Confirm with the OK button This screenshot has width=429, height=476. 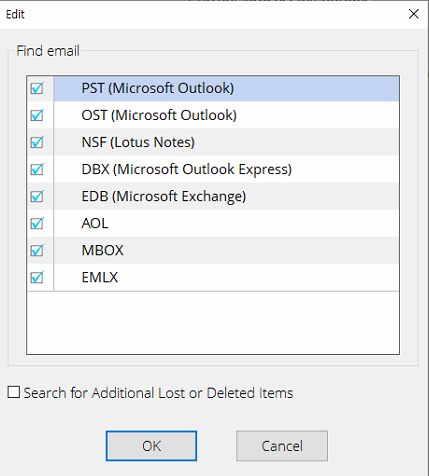tap(151, 446)
